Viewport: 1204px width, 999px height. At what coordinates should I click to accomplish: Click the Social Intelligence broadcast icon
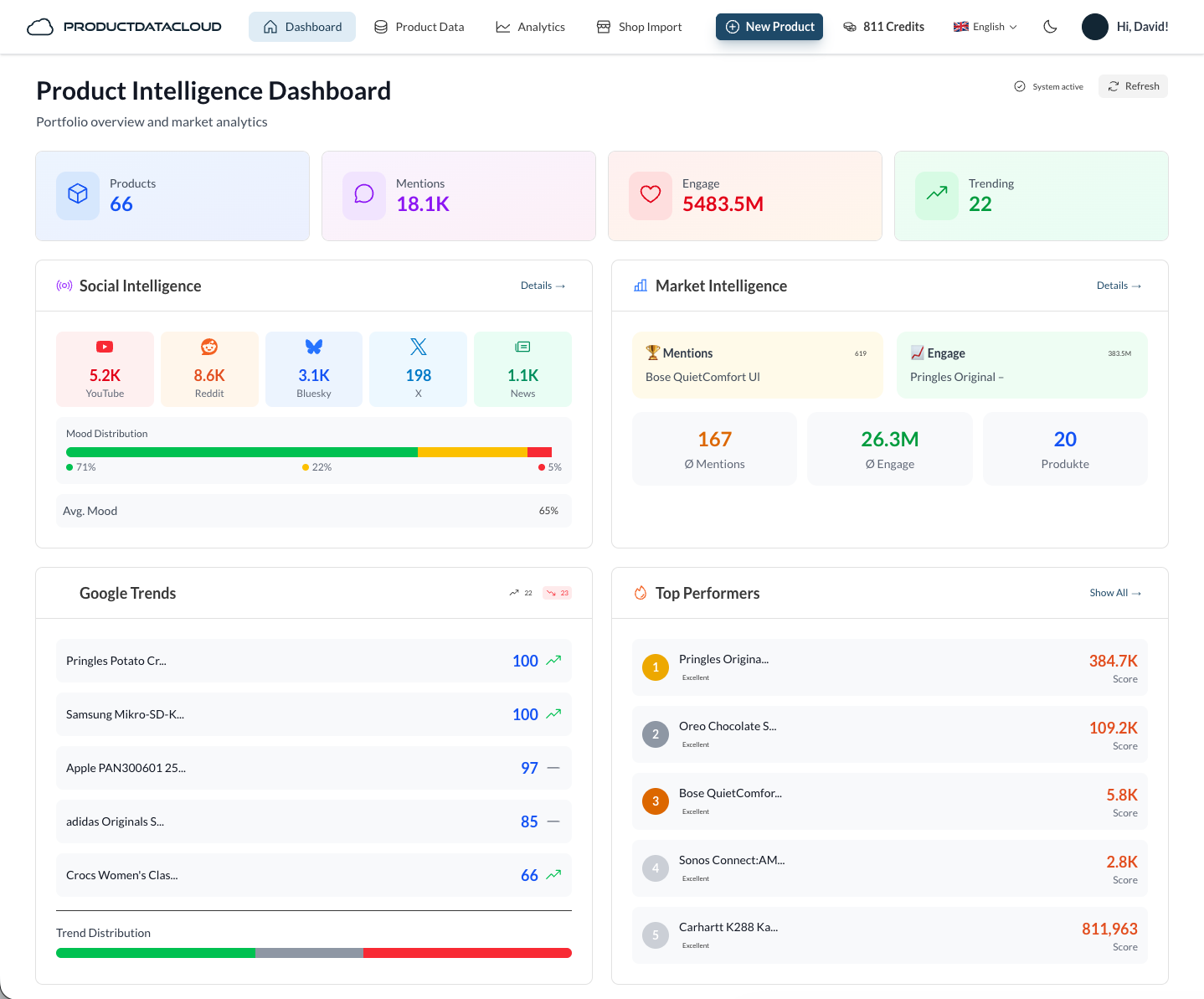point(64,286)
